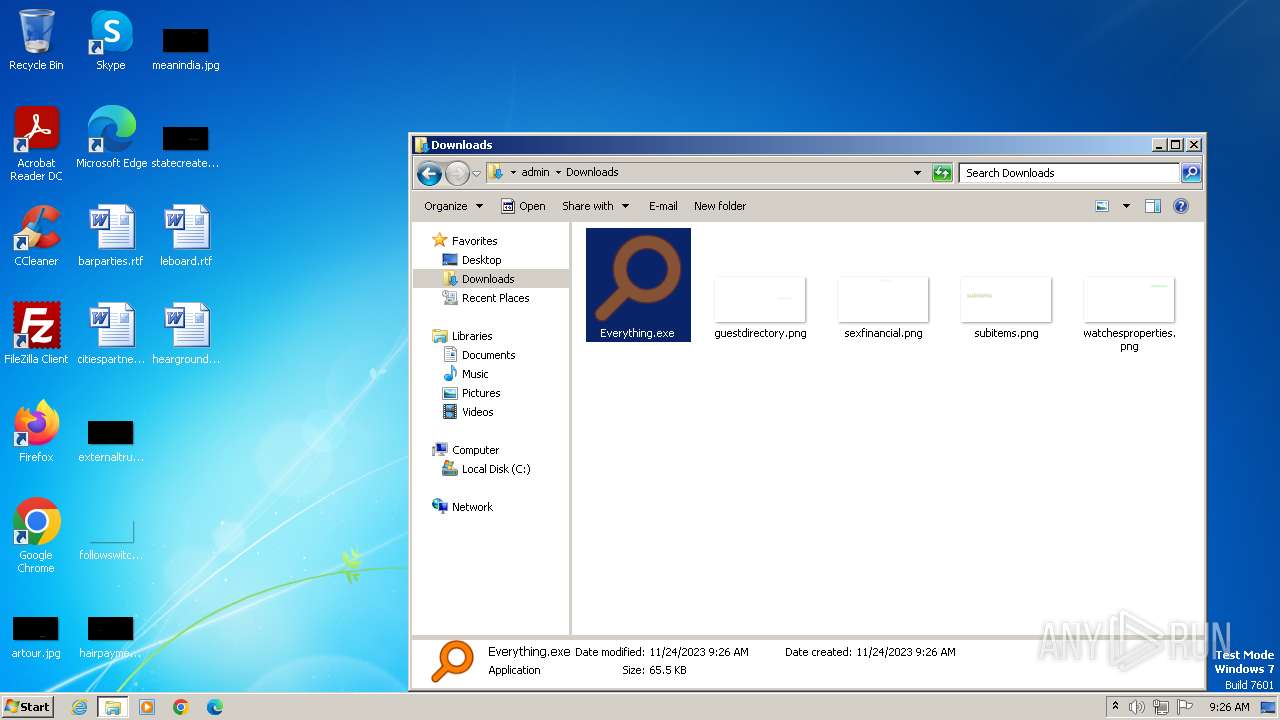Click the search magnifier button
This screenshot has width=1280, height=720.
pyautogui.click(x=1190, y=173)
